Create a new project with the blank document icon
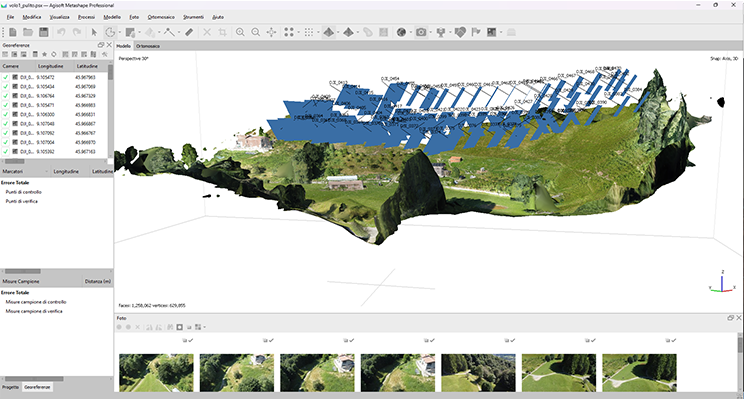The image size is (744, 400). coord(13,32)
